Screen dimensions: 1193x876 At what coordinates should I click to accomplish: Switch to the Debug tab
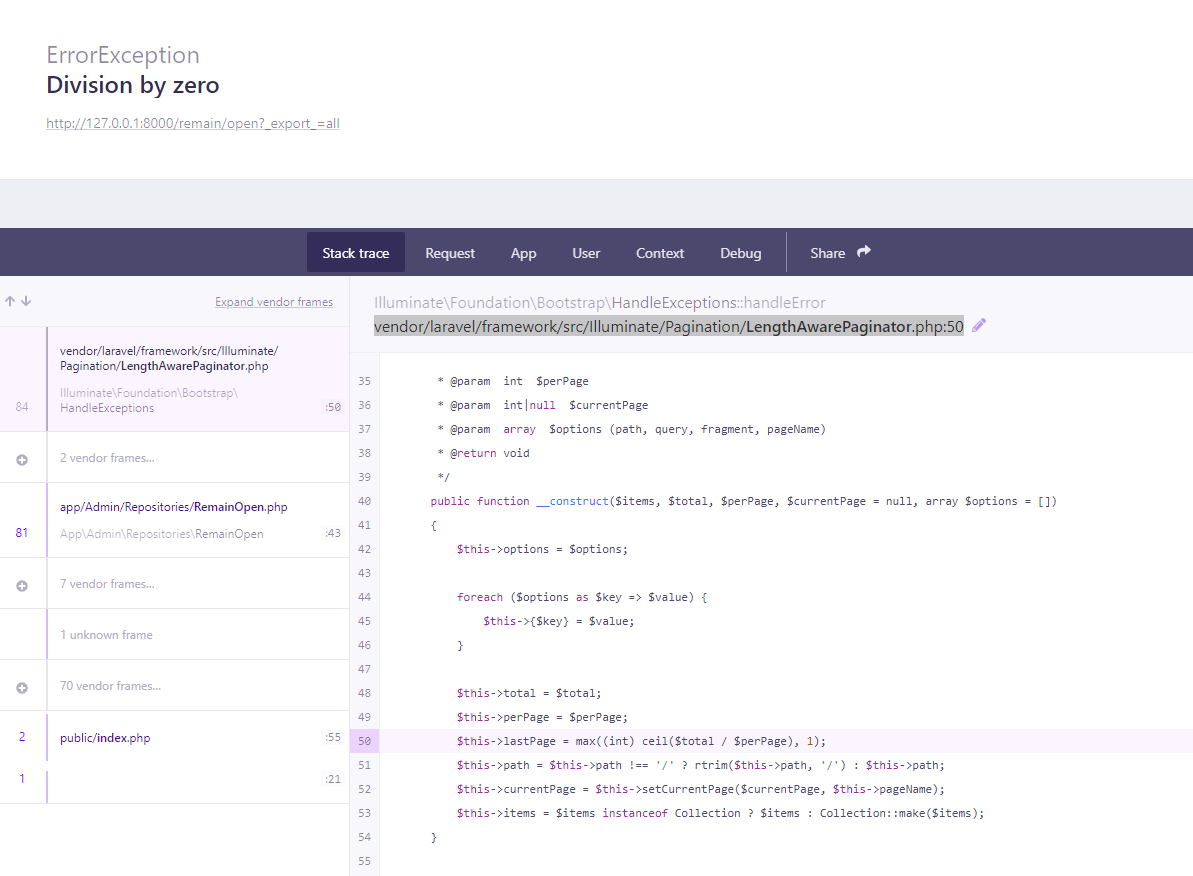[x=740, y=253]
